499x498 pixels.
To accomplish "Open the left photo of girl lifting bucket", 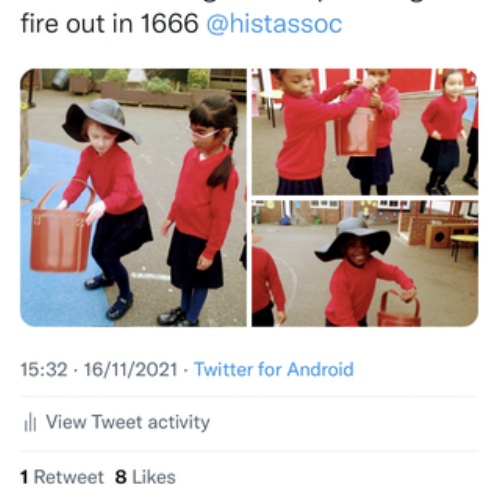I will tap(133, 197).
